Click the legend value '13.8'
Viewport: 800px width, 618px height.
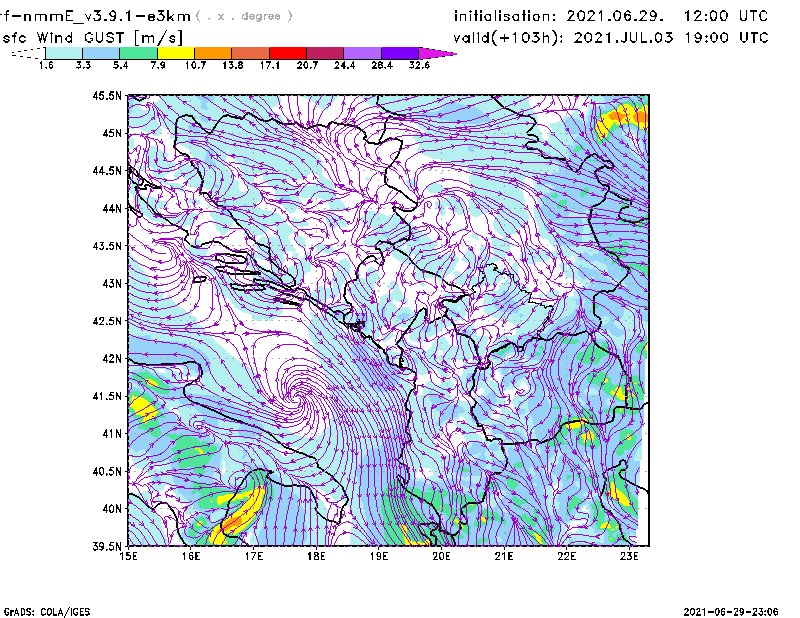click(233, 65)
